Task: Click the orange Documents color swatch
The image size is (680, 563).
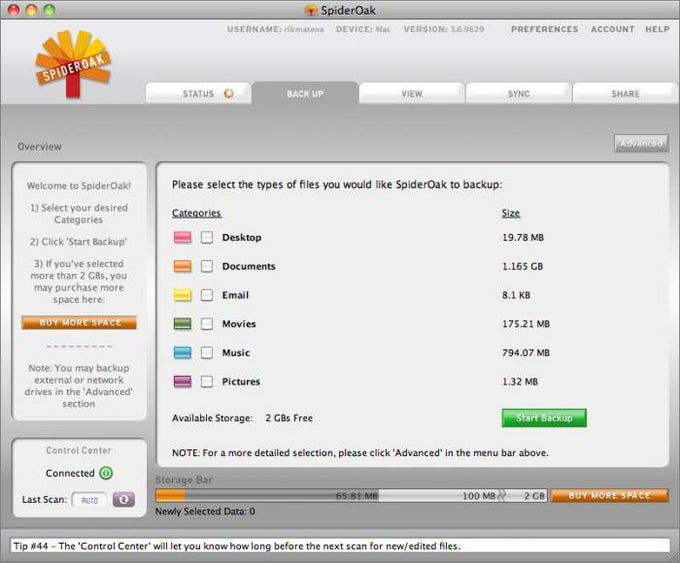Action: coord(183,266)
